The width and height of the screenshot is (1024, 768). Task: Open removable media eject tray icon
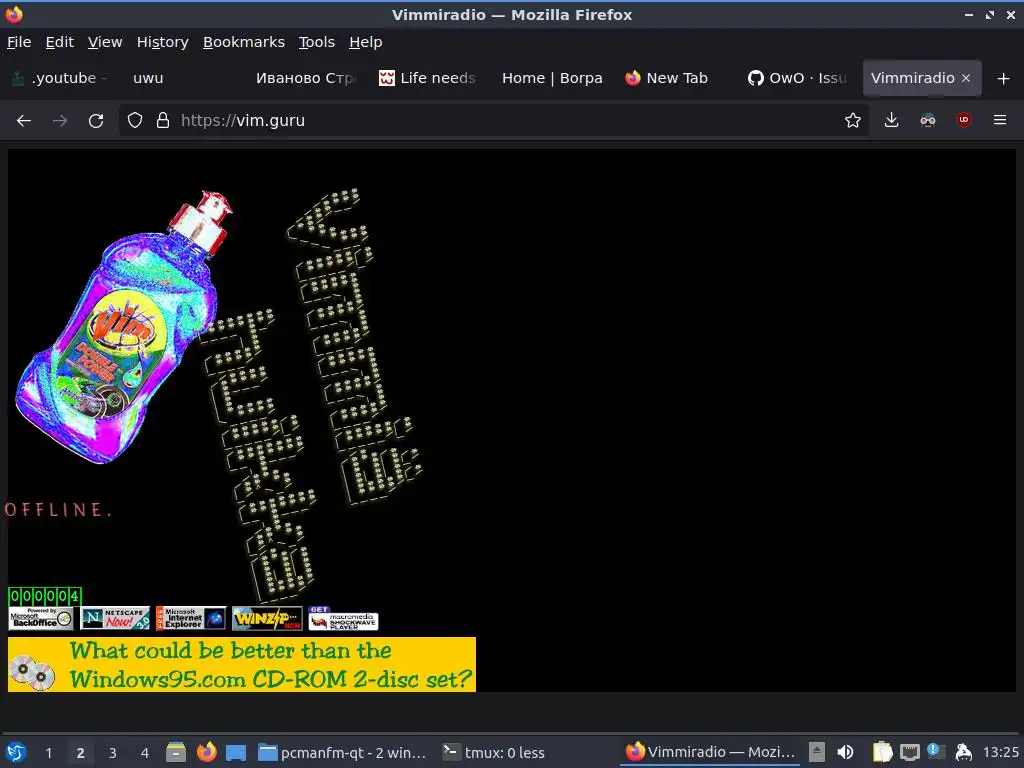tap(816, 752)
